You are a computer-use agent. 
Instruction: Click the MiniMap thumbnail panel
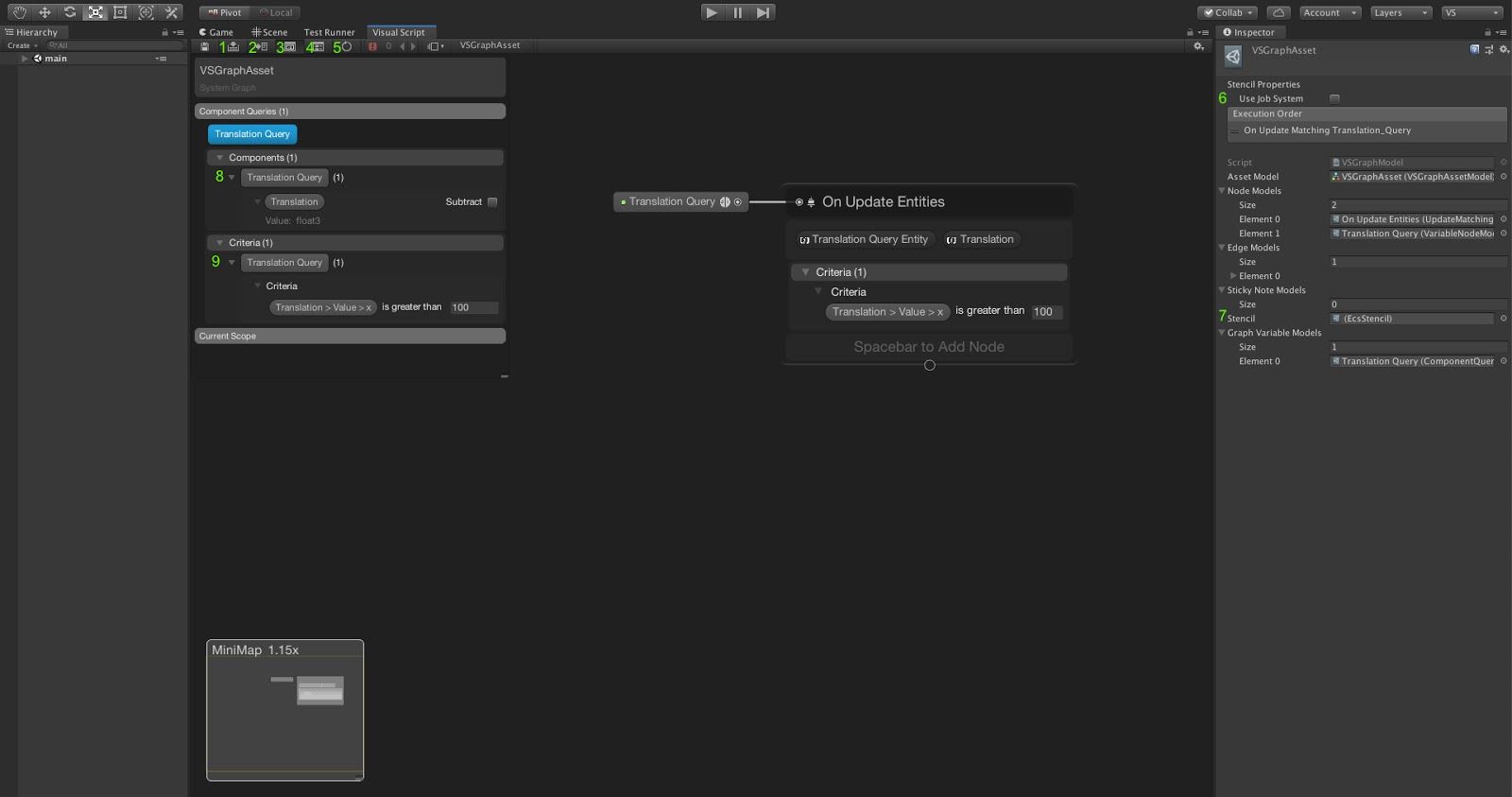(x=285, y=710)
